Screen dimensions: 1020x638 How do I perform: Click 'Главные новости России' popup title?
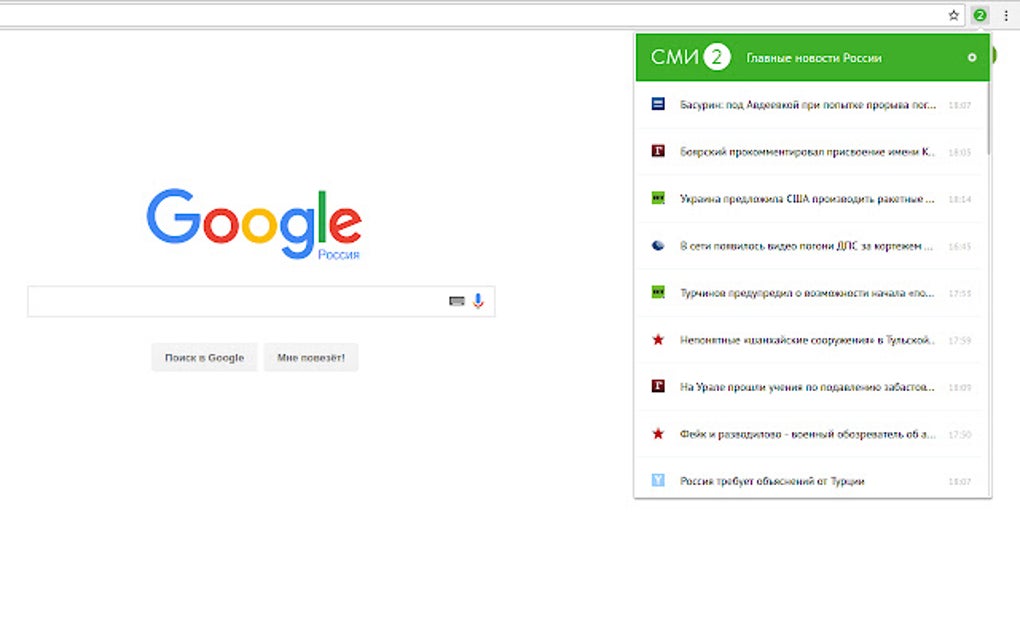pos(814,58)
